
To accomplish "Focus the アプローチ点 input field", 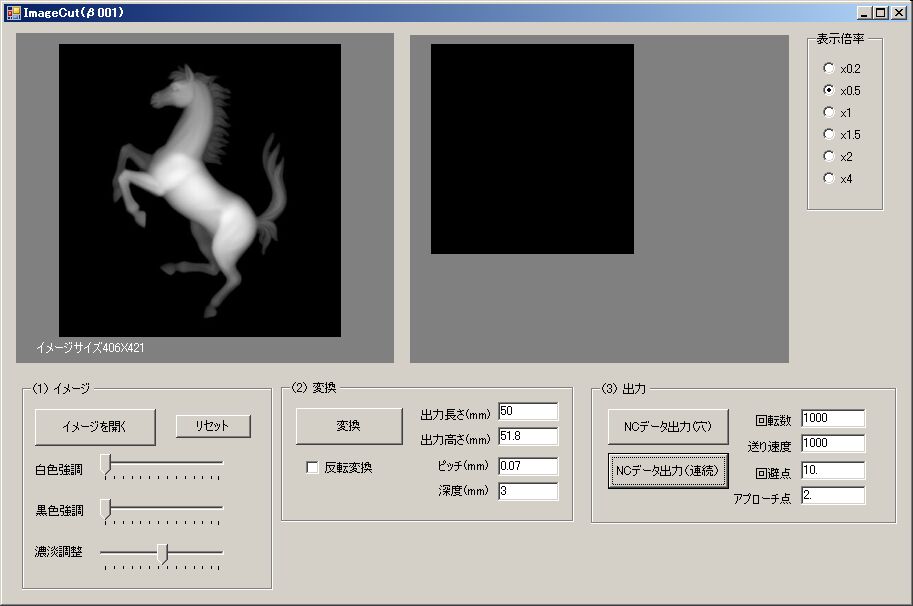I will coord(833,495).
